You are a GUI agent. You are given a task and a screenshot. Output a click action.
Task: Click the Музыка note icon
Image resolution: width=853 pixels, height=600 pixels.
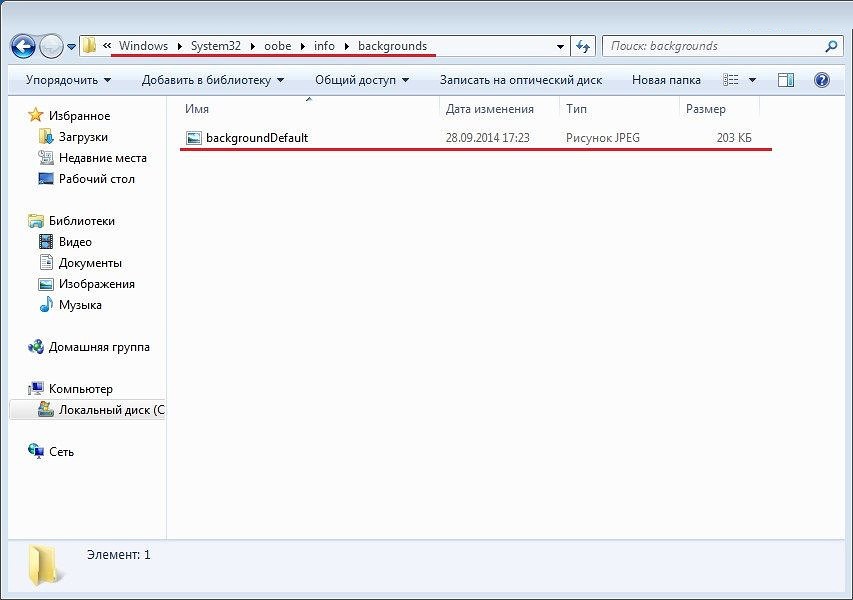pos(46,305)
